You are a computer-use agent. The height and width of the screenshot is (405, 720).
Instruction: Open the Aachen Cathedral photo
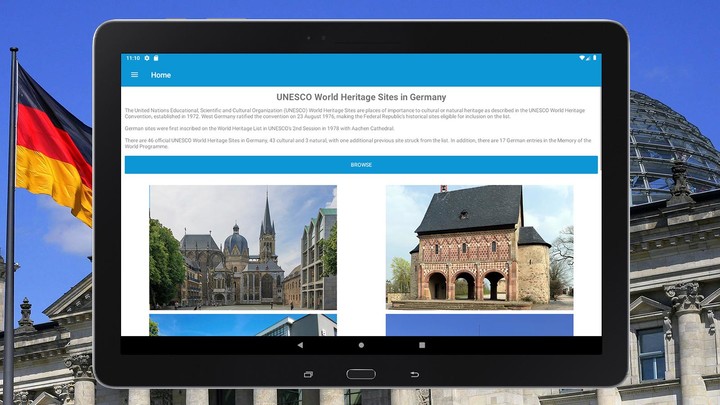(x=243, y=247)
